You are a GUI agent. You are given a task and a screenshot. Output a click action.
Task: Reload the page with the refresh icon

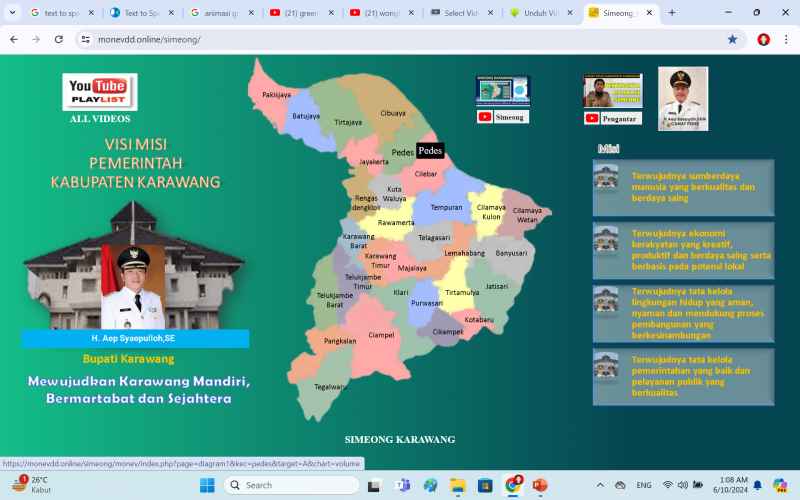[59, 39]
